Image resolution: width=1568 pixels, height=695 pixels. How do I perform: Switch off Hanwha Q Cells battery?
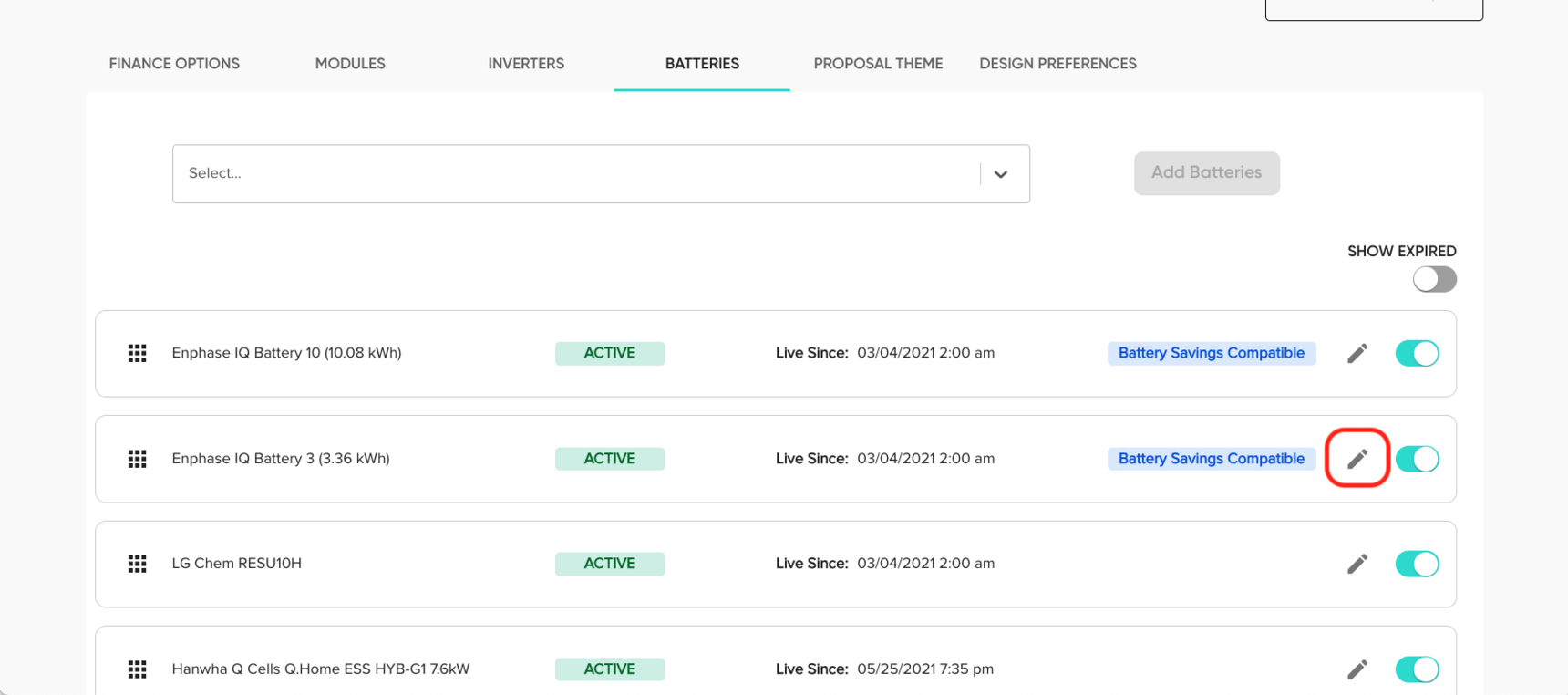click(1417, 669)
